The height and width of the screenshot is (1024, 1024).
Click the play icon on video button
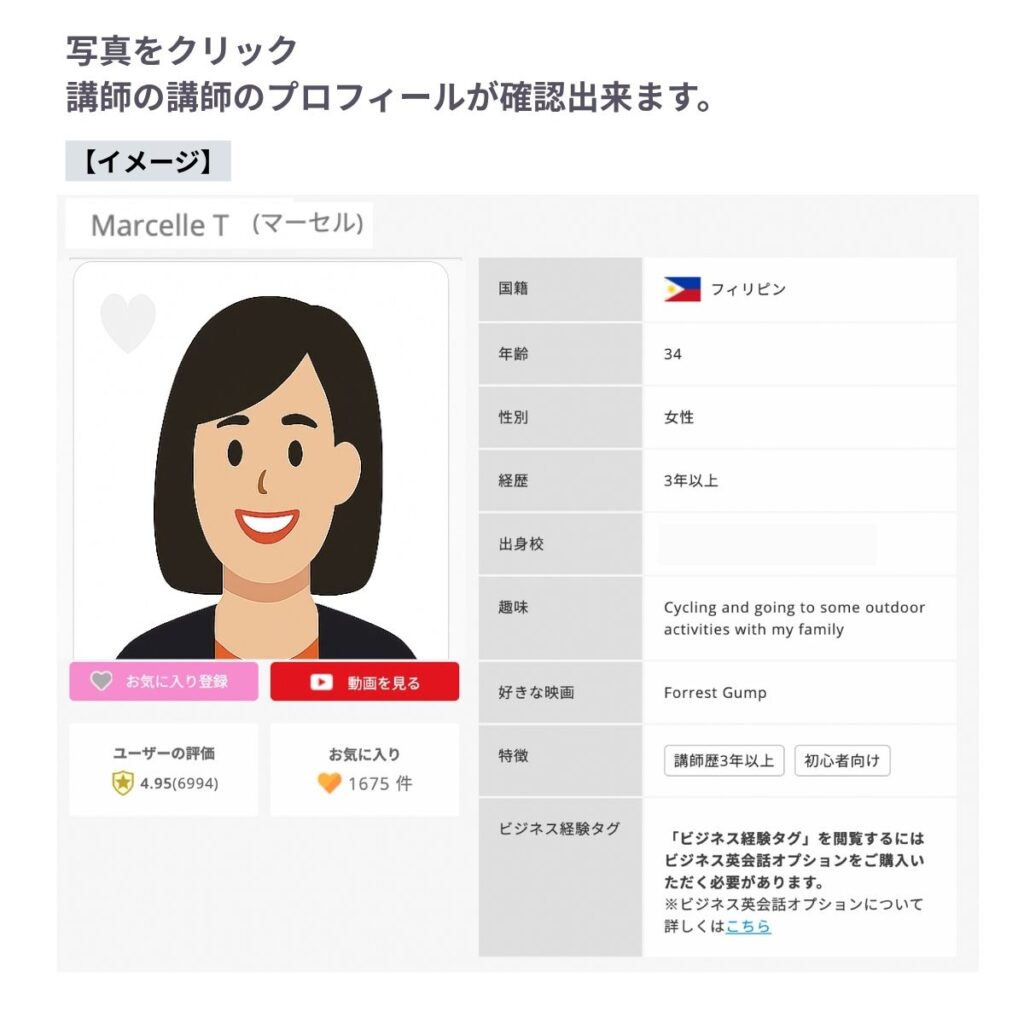pos(321,682)
